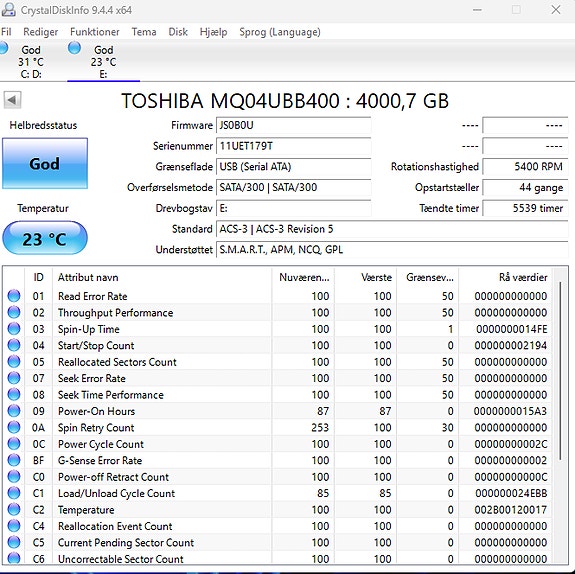Open the Fil menu
Image resolution: width=575 pixels, height=574 pixels.
pyautogui.click(x=6, y=32)
